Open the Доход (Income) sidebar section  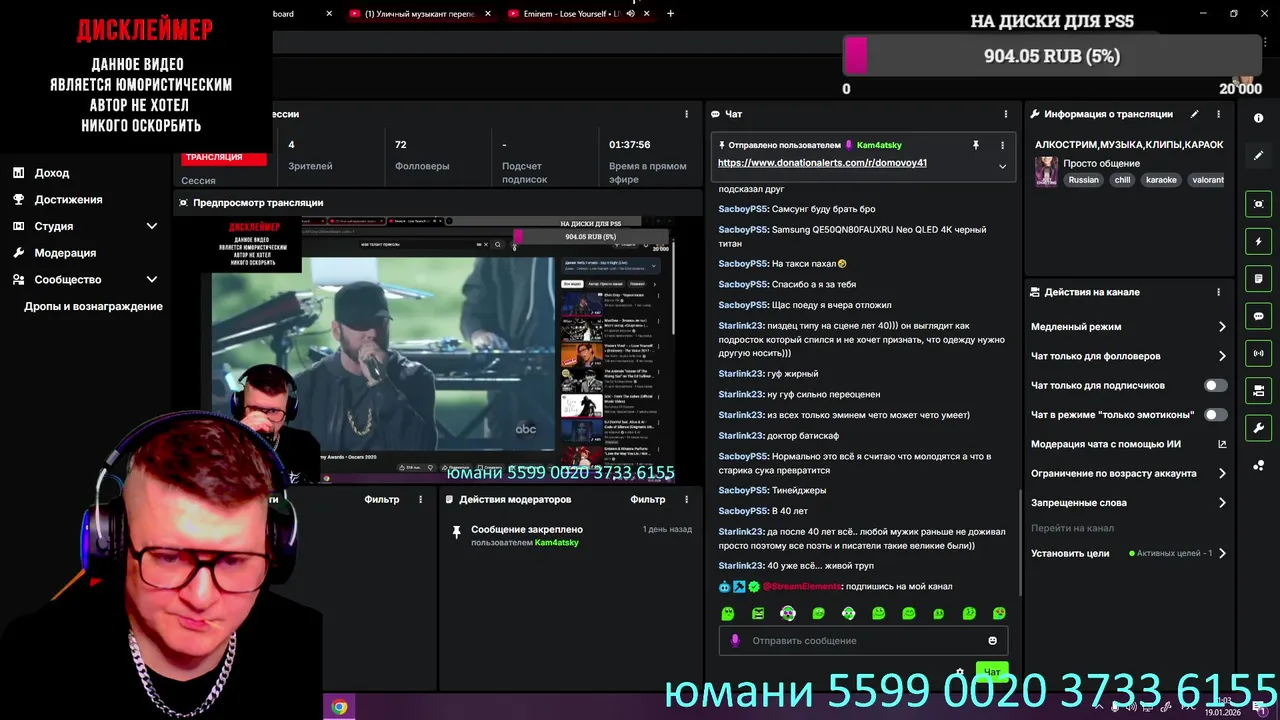[x=51, y=173]
